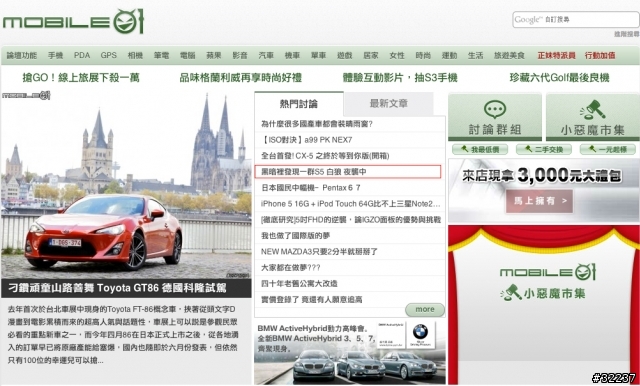This screenshot has width=640, height=386.
Task: Click the Mobile01 logo in the header
Action: (x=73, y=21)
